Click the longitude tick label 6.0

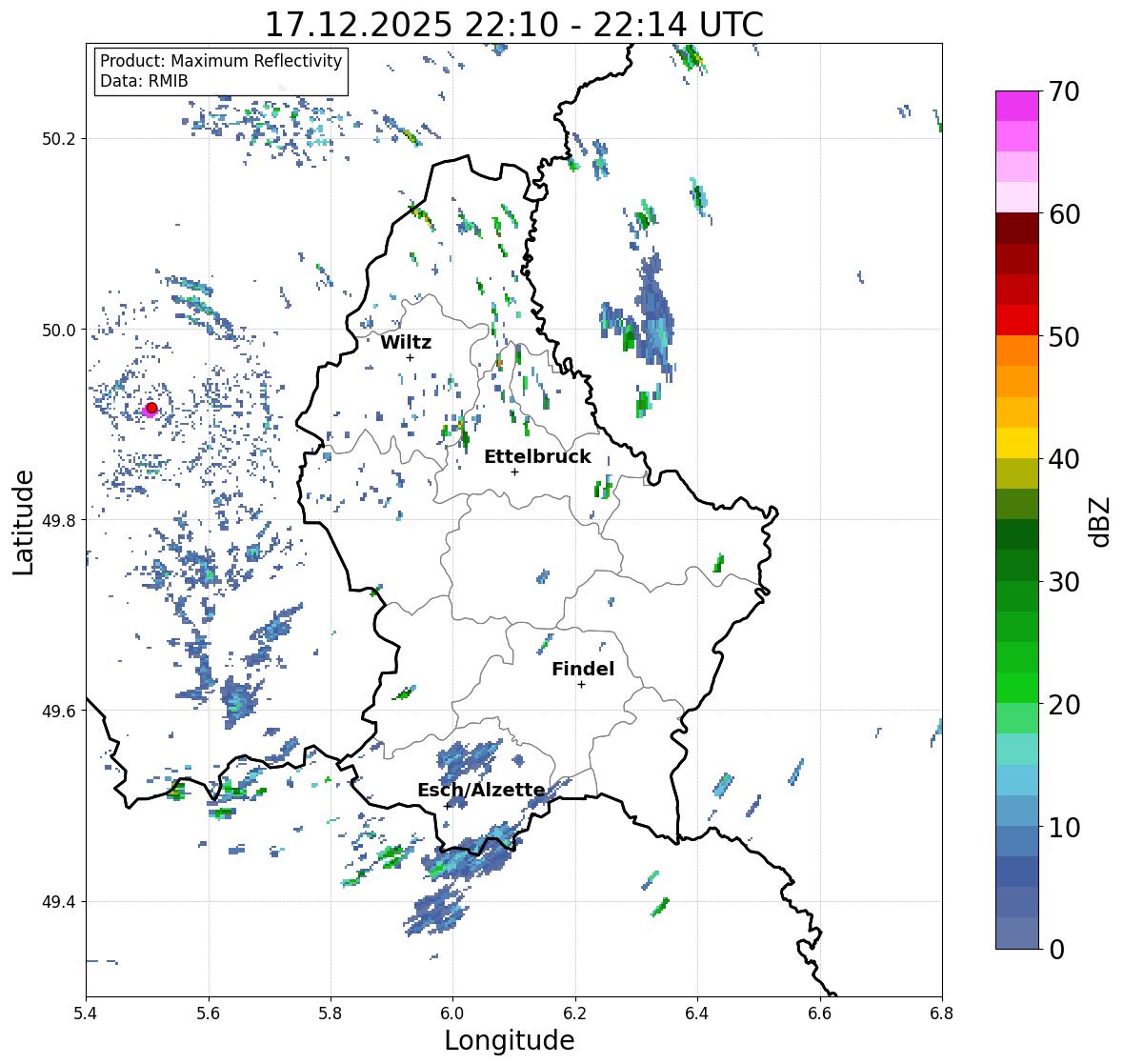click(452, 1013)
